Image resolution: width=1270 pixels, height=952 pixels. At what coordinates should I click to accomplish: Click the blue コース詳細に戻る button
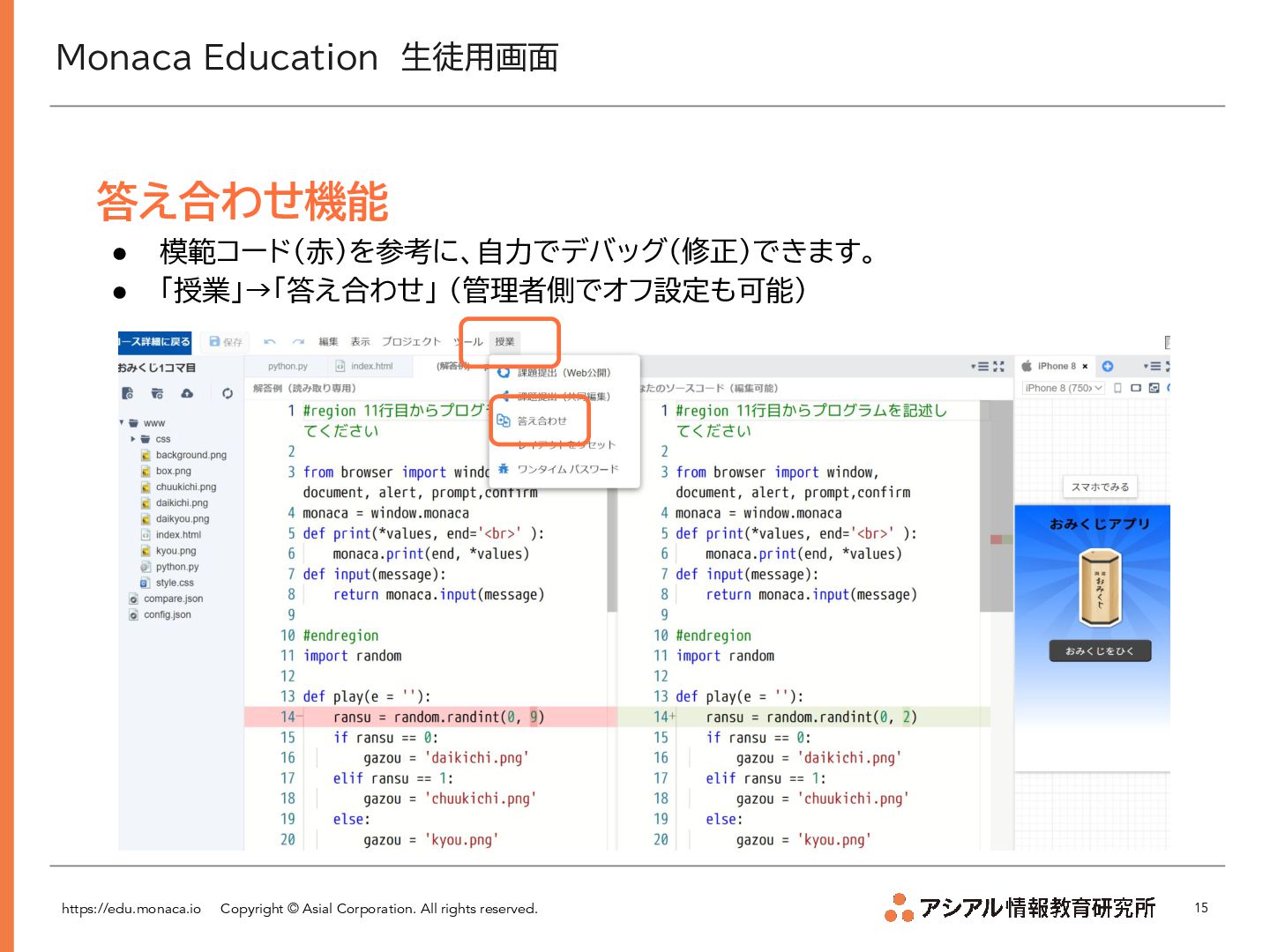pos(154,342)
